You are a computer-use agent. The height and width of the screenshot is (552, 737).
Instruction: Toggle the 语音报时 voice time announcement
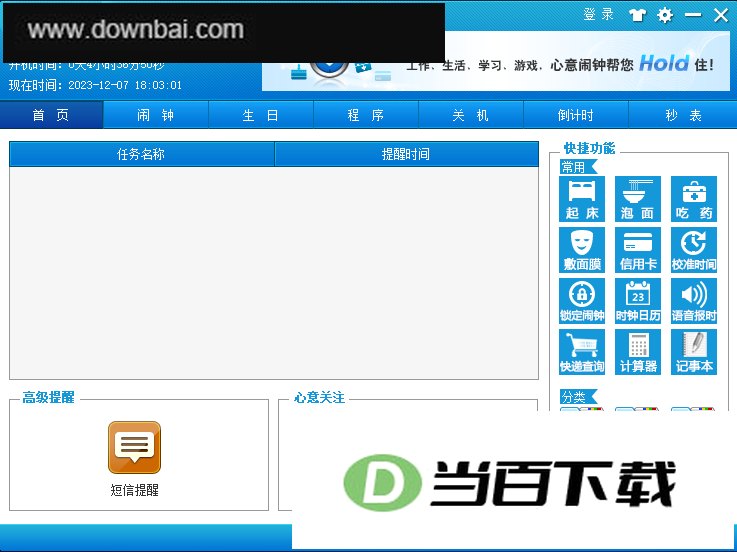tap(694, 301)
